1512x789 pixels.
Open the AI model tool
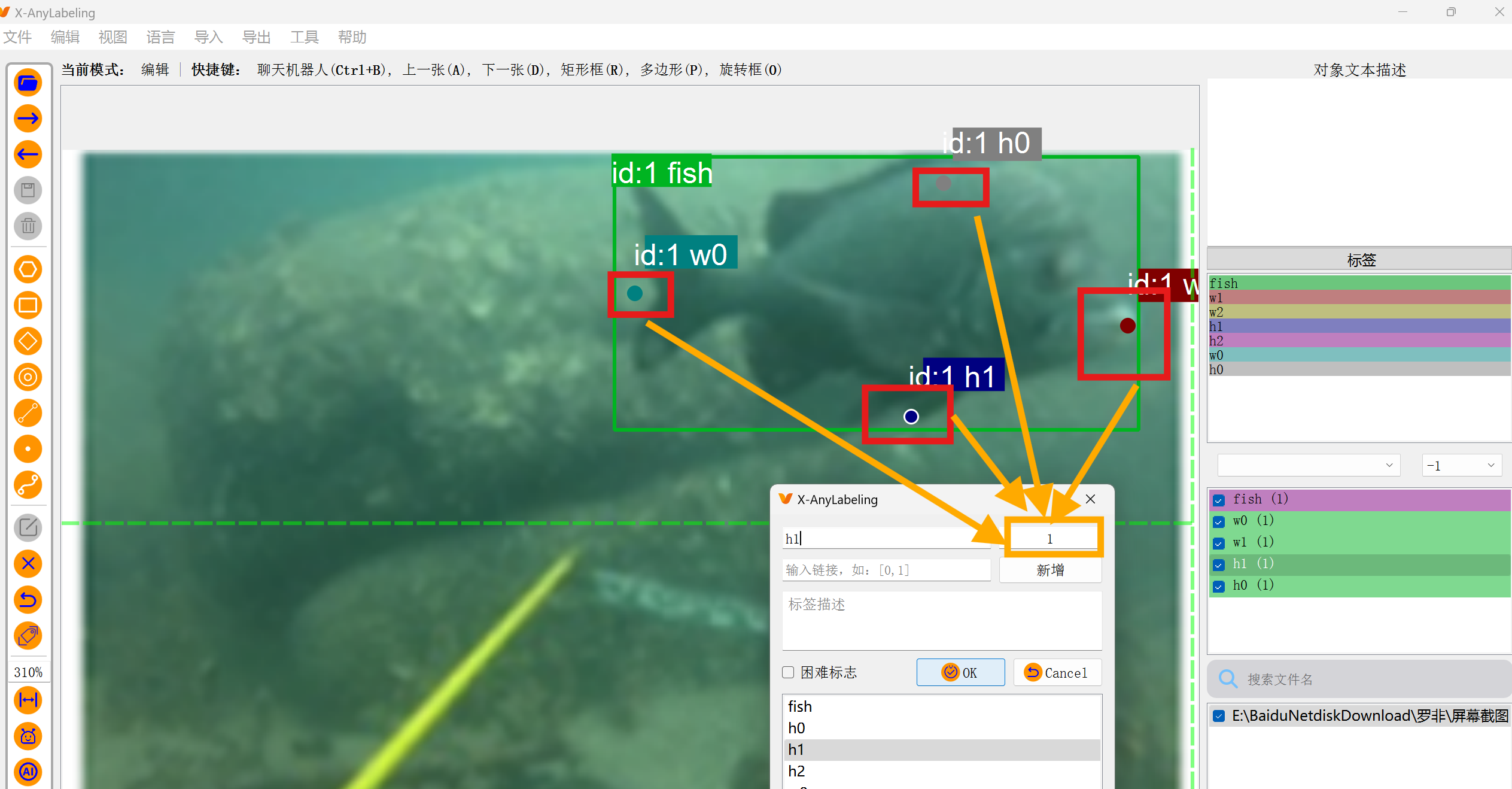(x=28, y=772)
